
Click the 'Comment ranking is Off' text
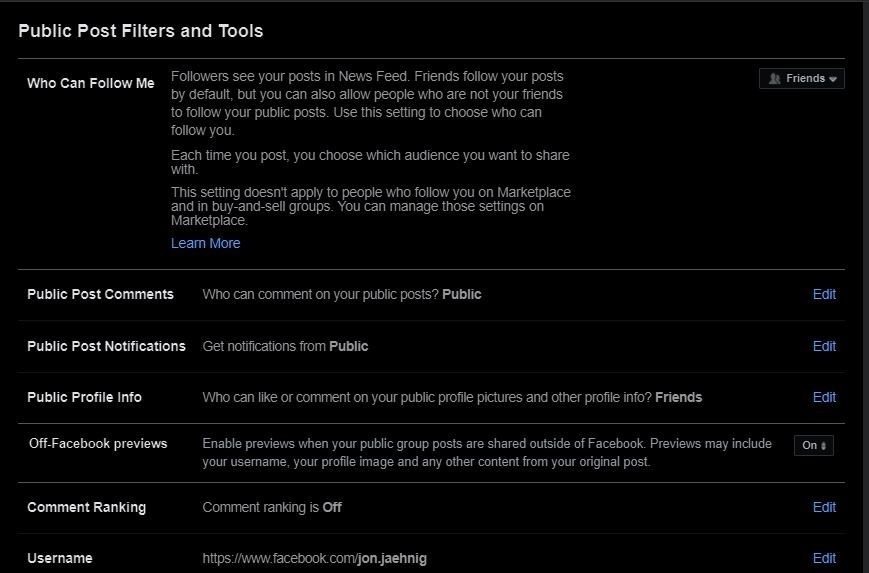pyautogui.click(x=271, y=507)
